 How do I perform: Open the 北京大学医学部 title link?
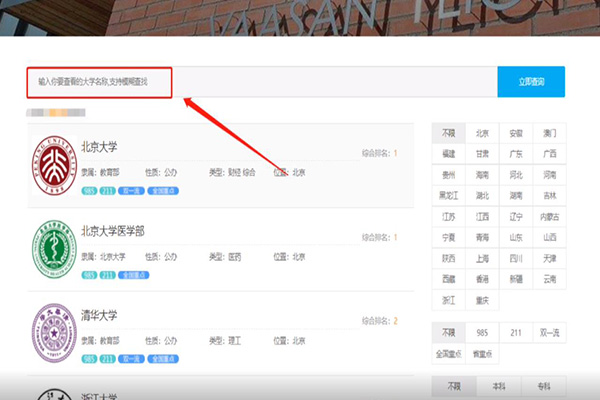112,231
